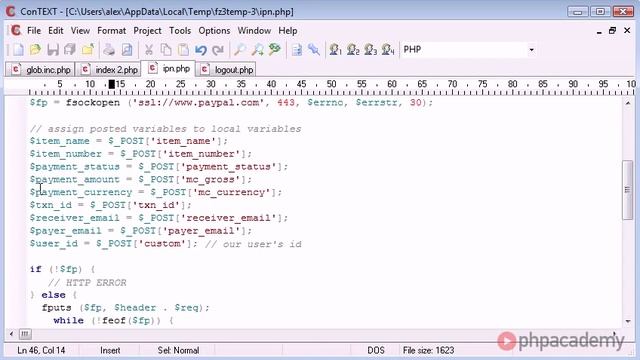Open Print Preview from the toolbar
Image resolution: width=640 pixels, height=360 pixels.
(127, 50)
